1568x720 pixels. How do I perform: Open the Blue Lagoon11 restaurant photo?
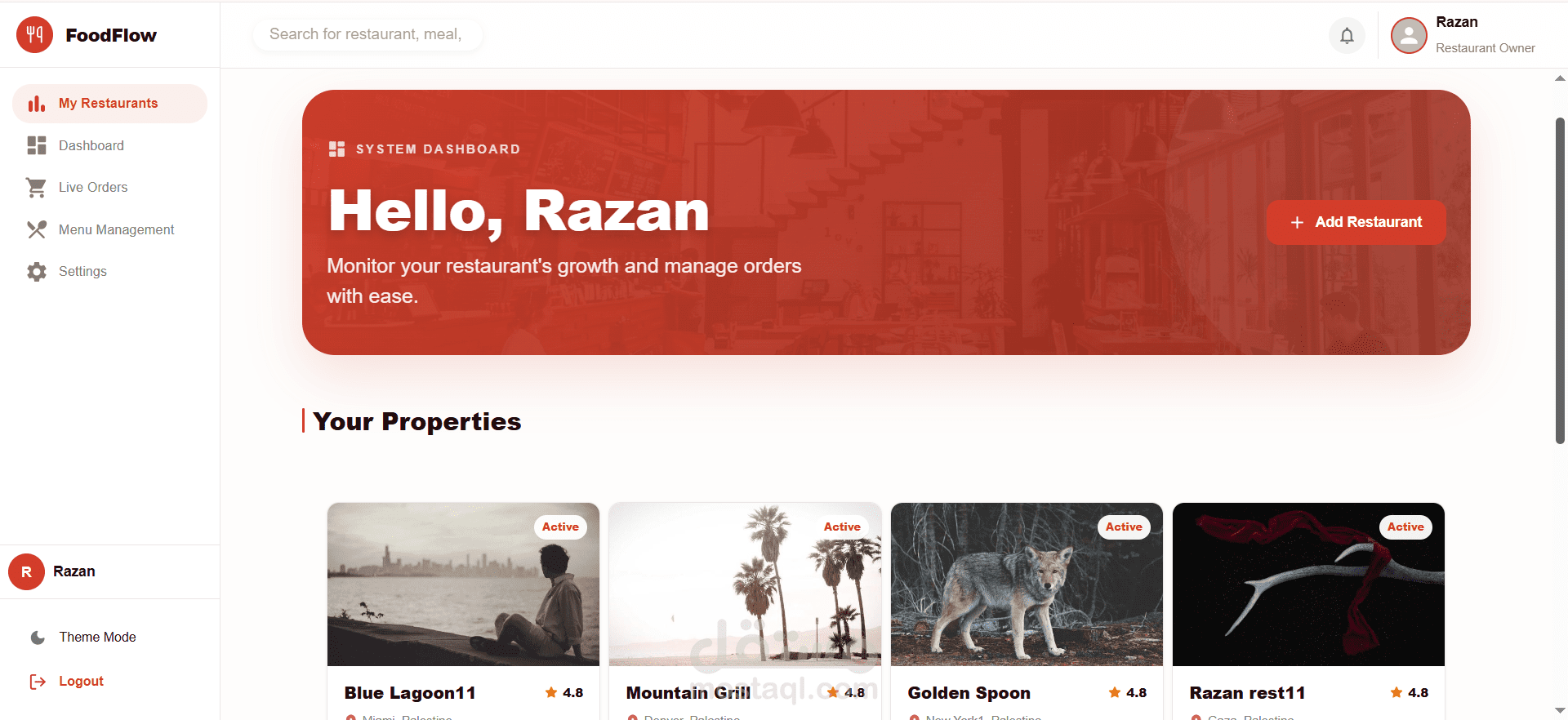pos(463,584)
